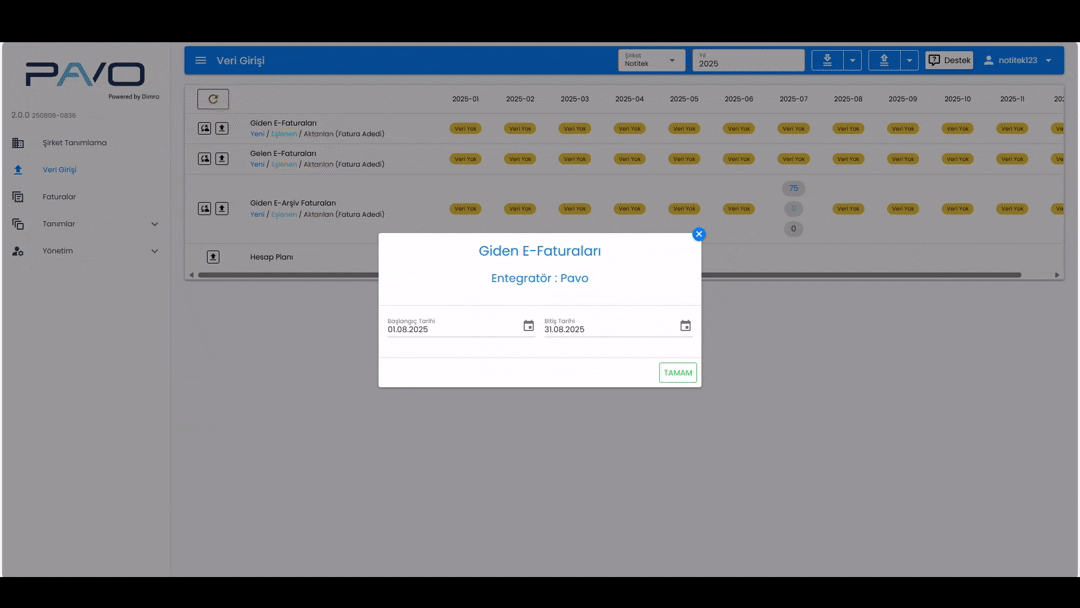Viewport: 1080px width, 608px height.
Task: Open Şirket Tanımlama in the sidebar
Action: (x=74, y=143)
